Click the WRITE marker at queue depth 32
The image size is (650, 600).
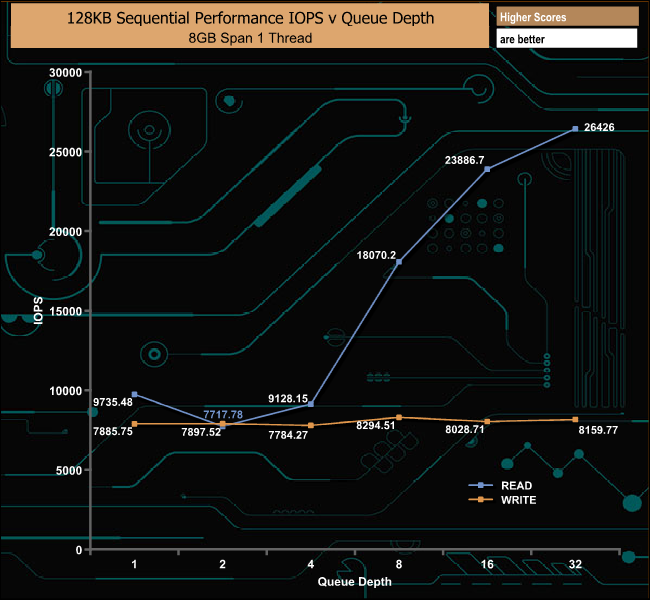575,420
